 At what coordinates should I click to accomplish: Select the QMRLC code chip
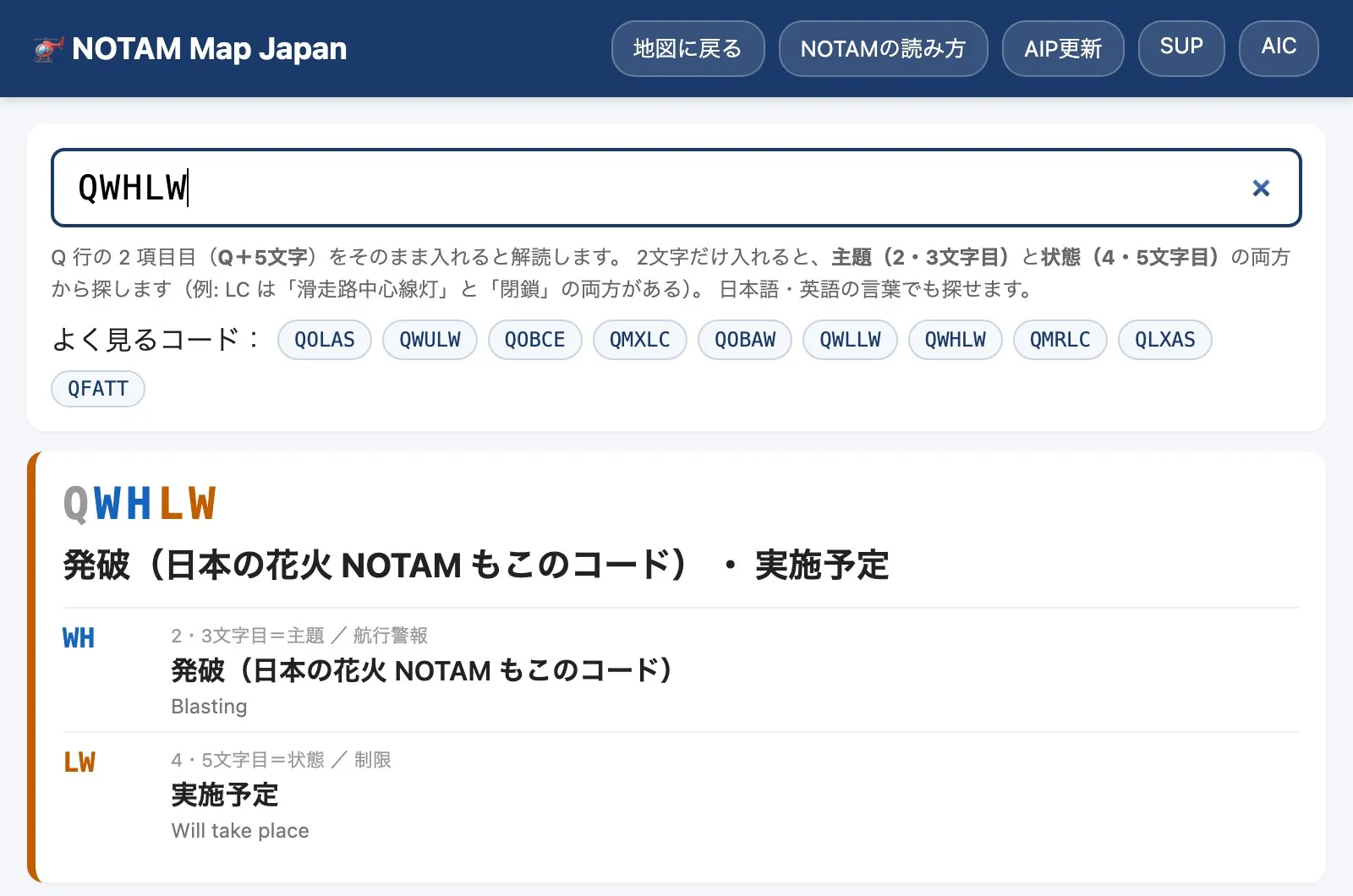pos(1060,340)
